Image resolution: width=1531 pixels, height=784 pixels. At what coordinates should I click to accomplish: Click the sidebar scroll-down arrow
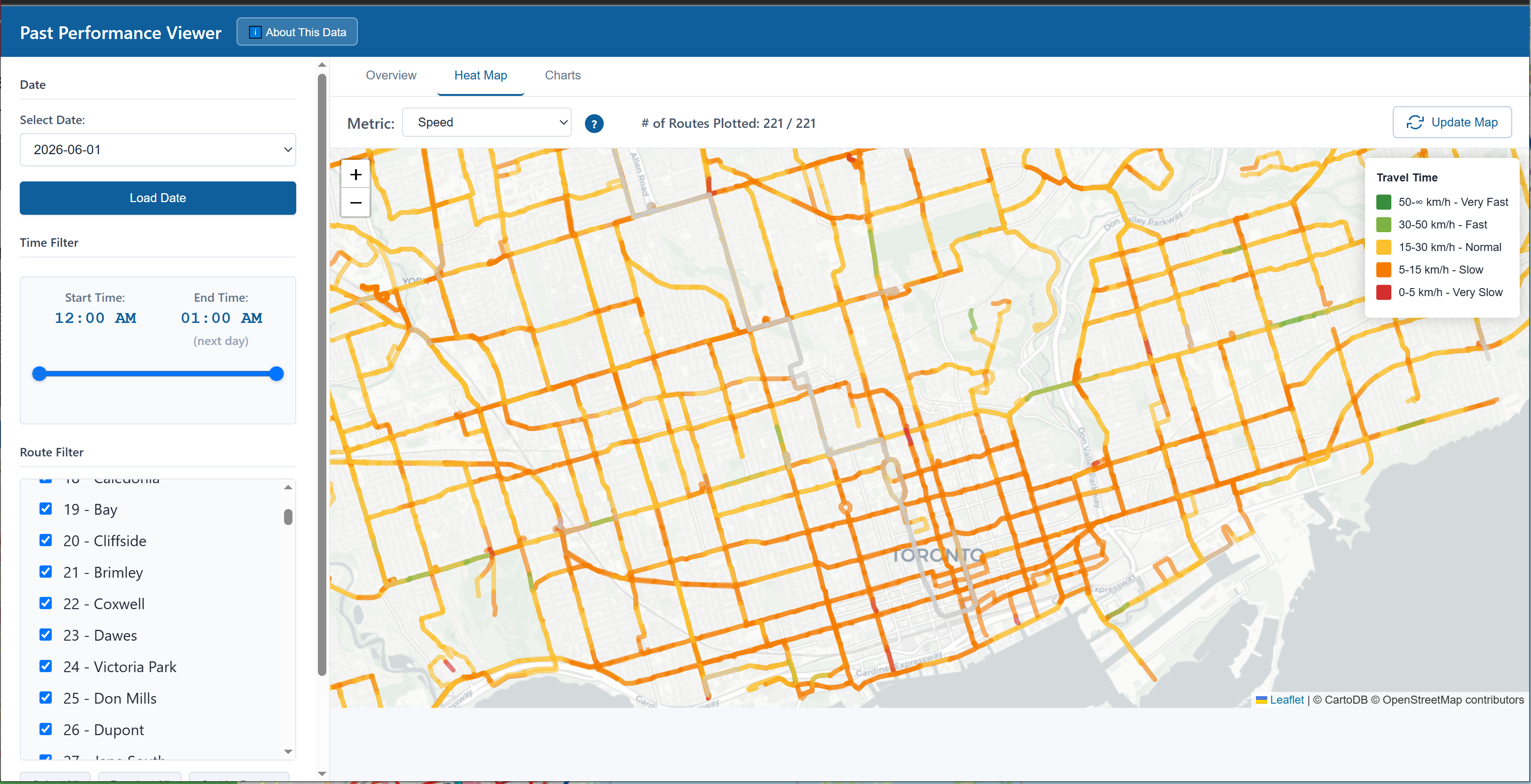click(322, 773)
